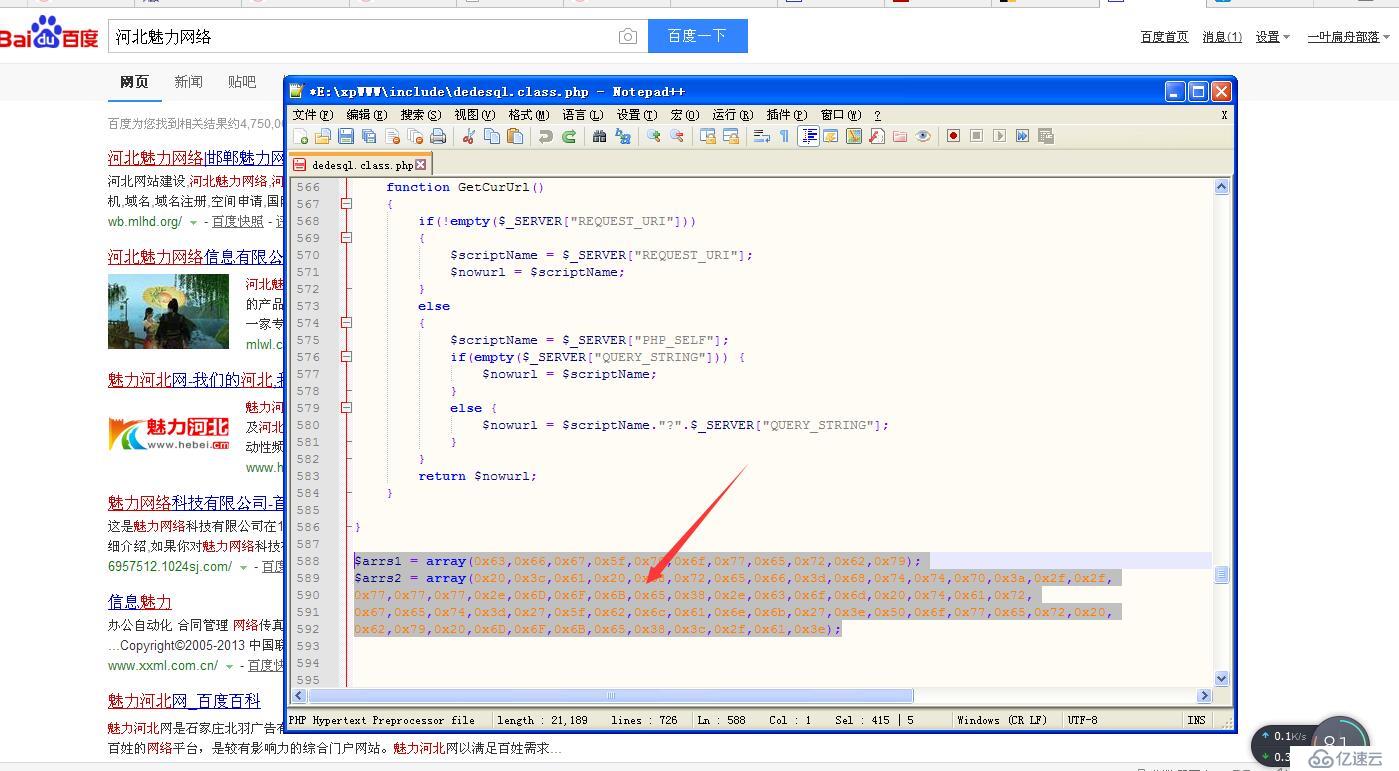Close the dedesql.class.php tab
The image size is (1399, 771).
coord(421,165)
